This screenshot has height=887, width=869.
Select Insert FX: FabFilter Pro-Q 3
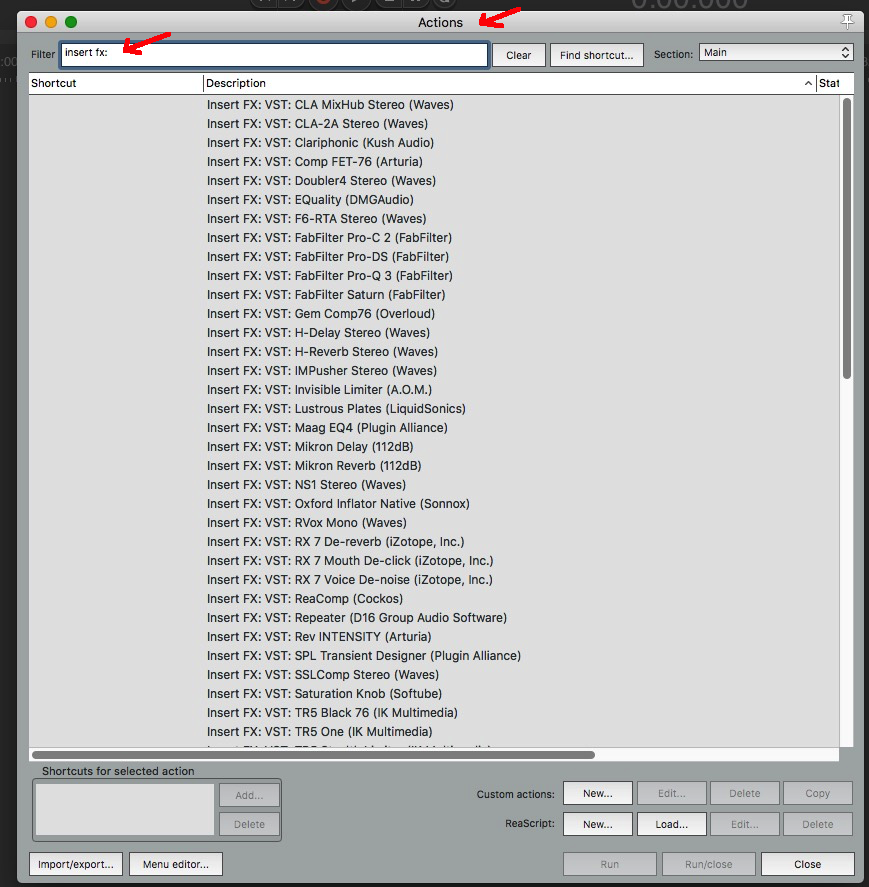coord(329,276)
